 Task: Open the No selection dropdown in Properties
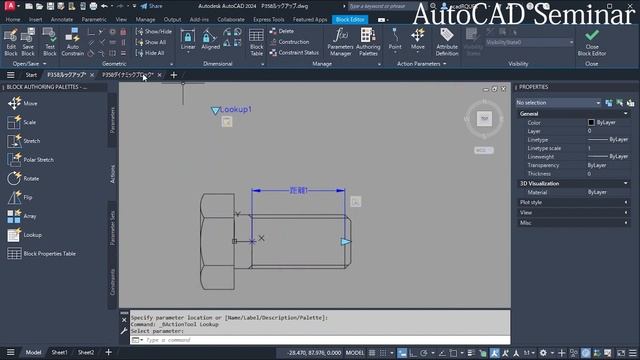click(x=558, y=102)
